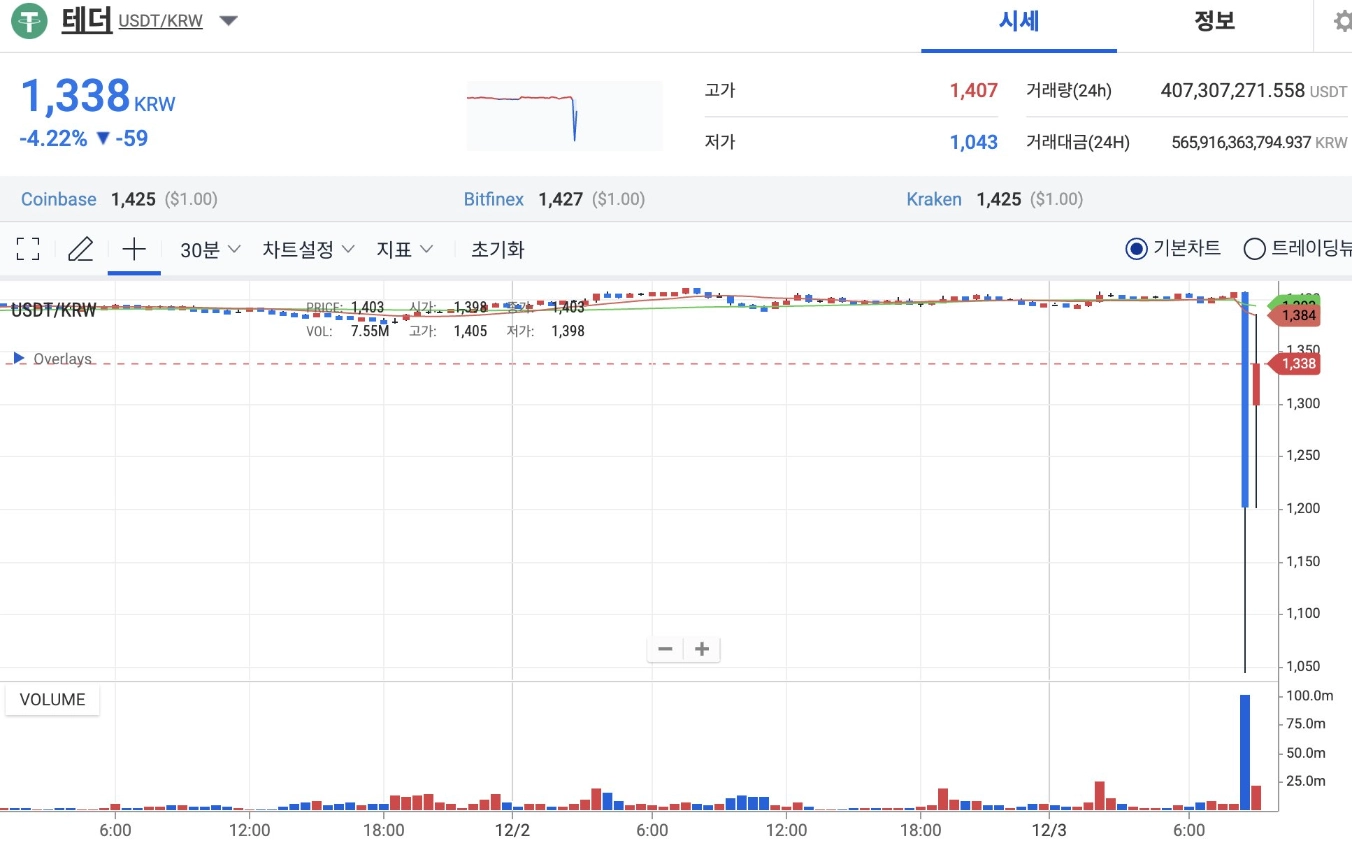Click the 1,384 moving average price tag
1352x850 pixels.
(x=1295, y=316)
